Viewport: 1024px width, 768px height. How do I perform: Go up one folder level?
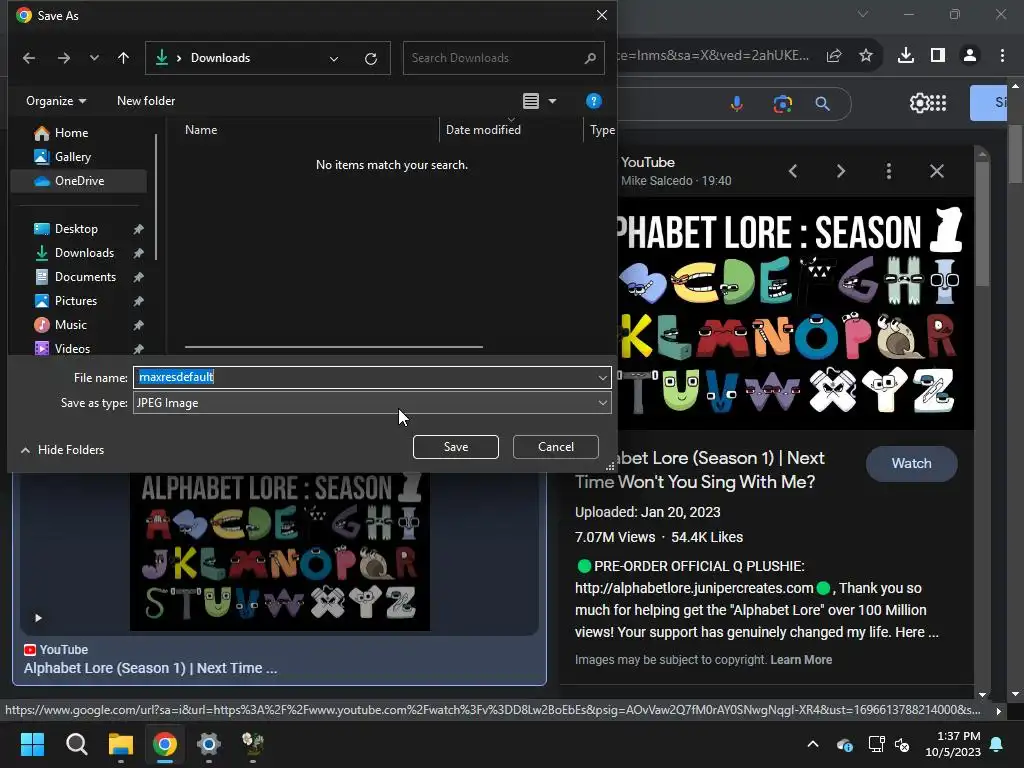click(123, 58)
